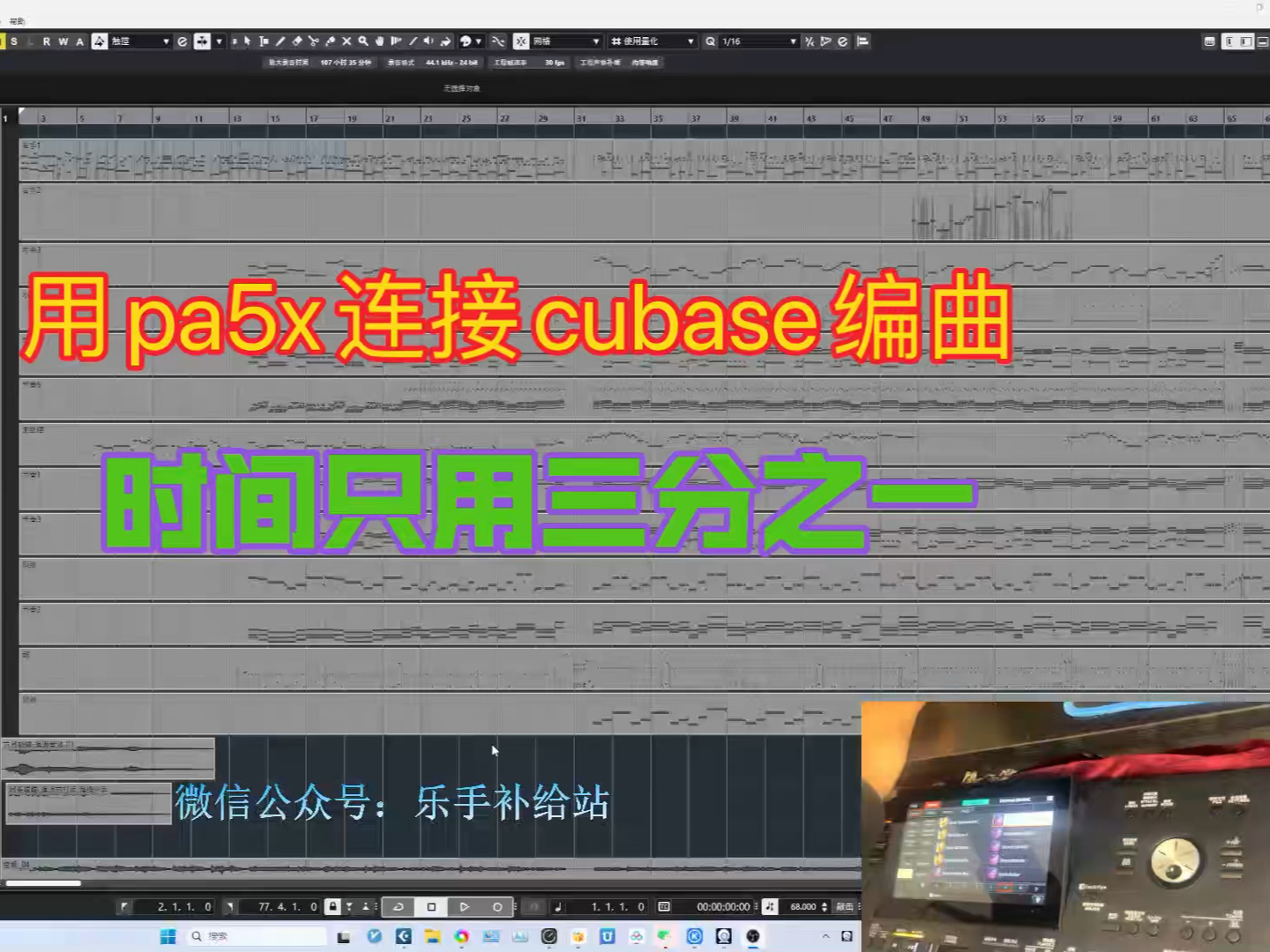
Task: Adjust tempo value 68.000 stepper
Action: (x=825, y=907)
